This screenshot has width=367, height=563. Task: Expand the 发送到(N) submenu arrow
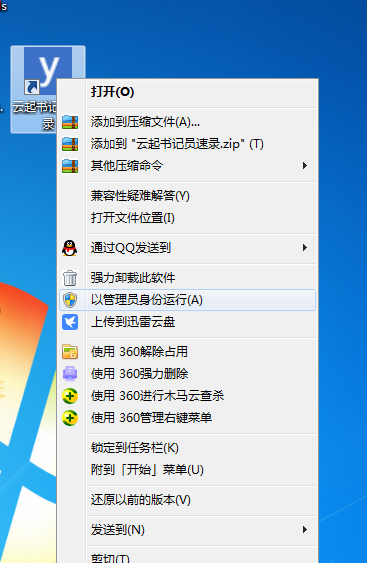pyautogui.click(x=305, y=530)
